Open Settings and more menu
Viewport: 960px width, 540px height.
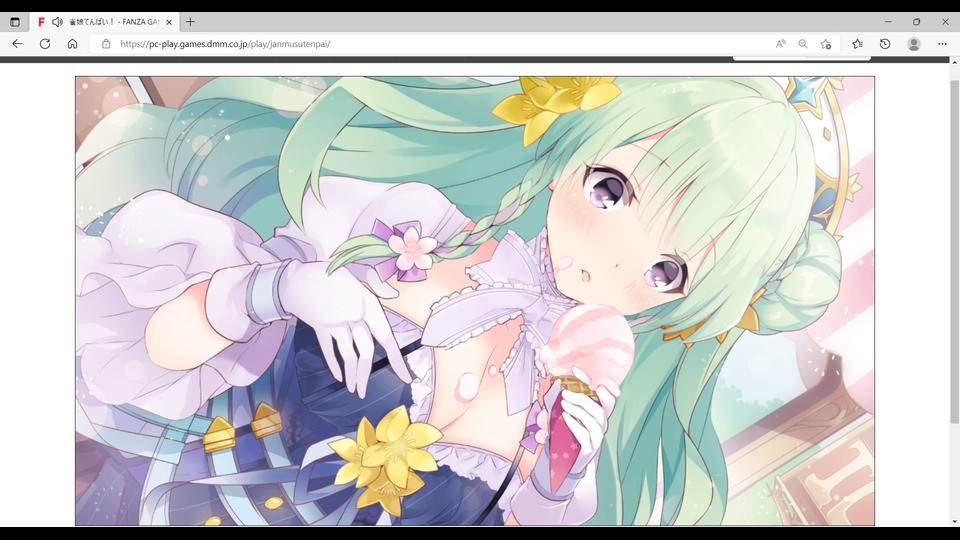(x=942, y=44)
